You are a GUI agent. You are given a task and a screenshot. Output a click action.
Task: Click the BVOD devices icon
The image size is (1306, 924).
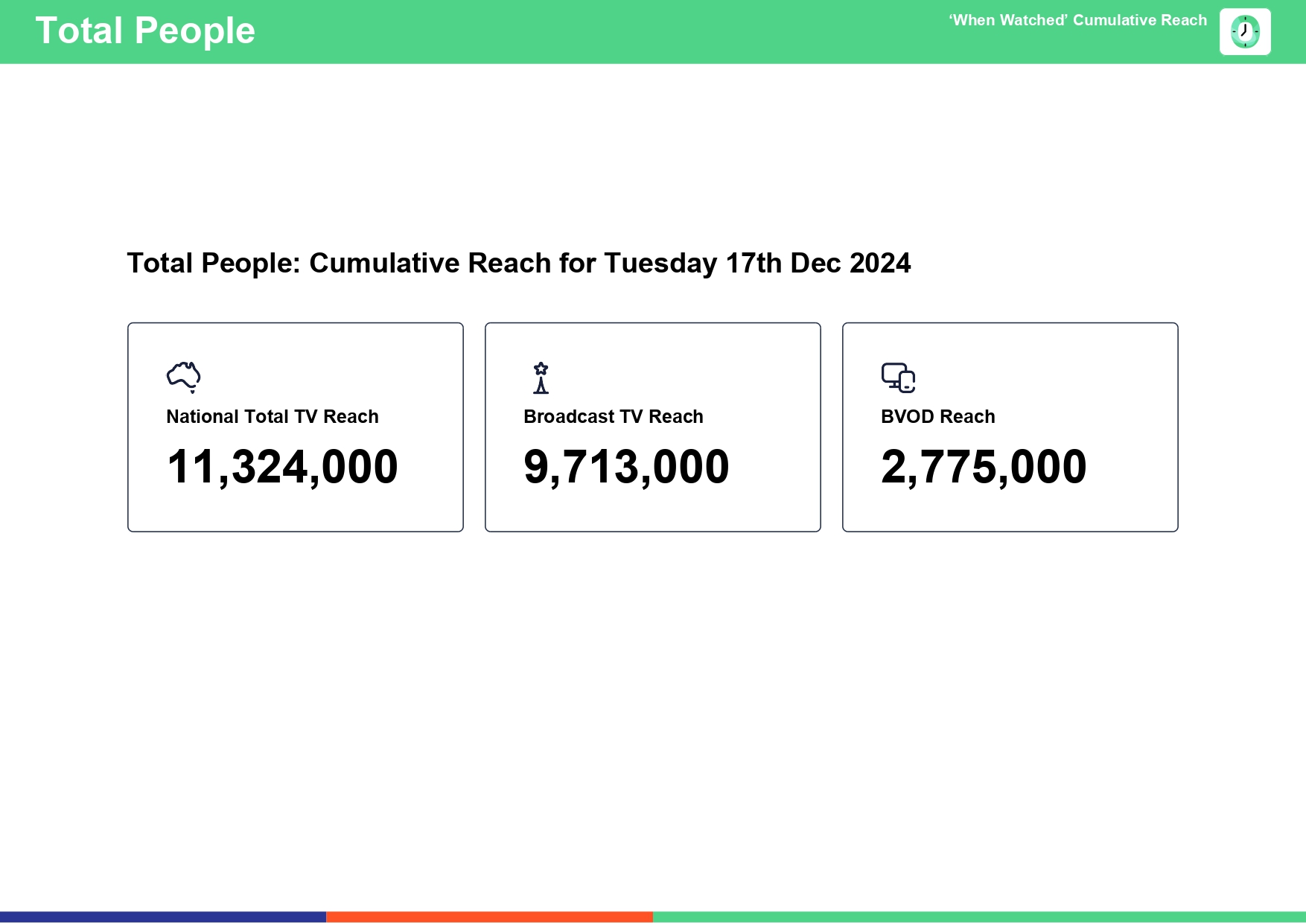pyautogui.click(x=898, y=377)
